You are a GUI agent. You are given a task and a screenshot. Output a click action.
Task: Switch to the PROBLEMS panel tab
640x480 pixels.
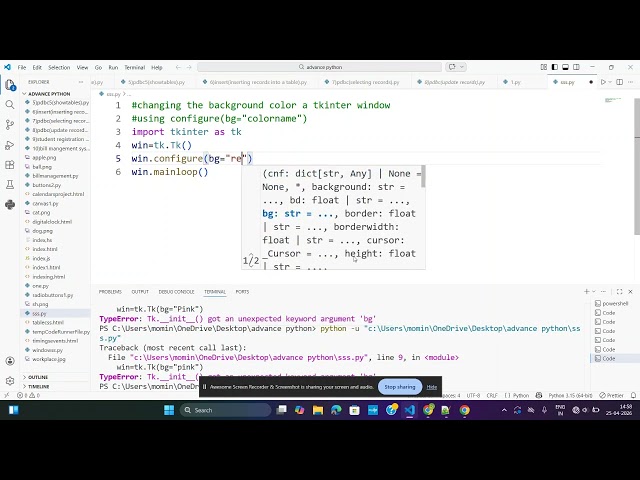point(110,291)
